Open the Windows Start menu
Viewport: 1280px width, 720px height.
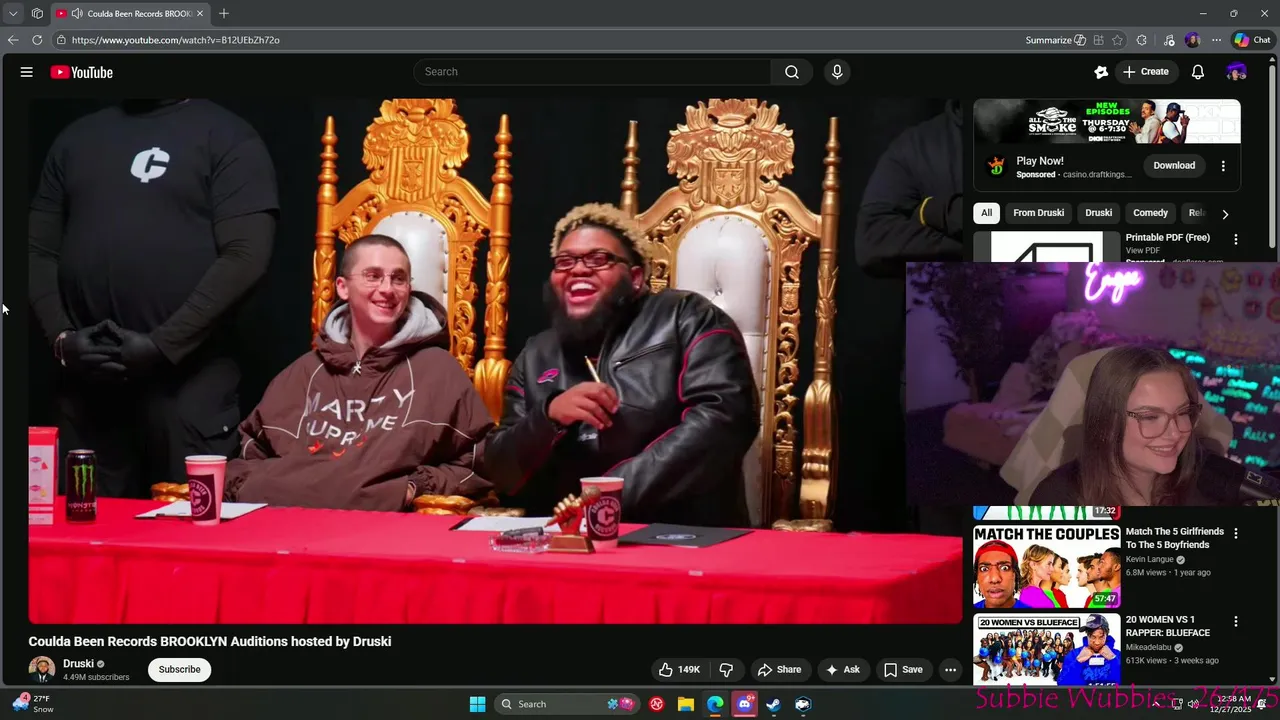click(x=478, y=704)
